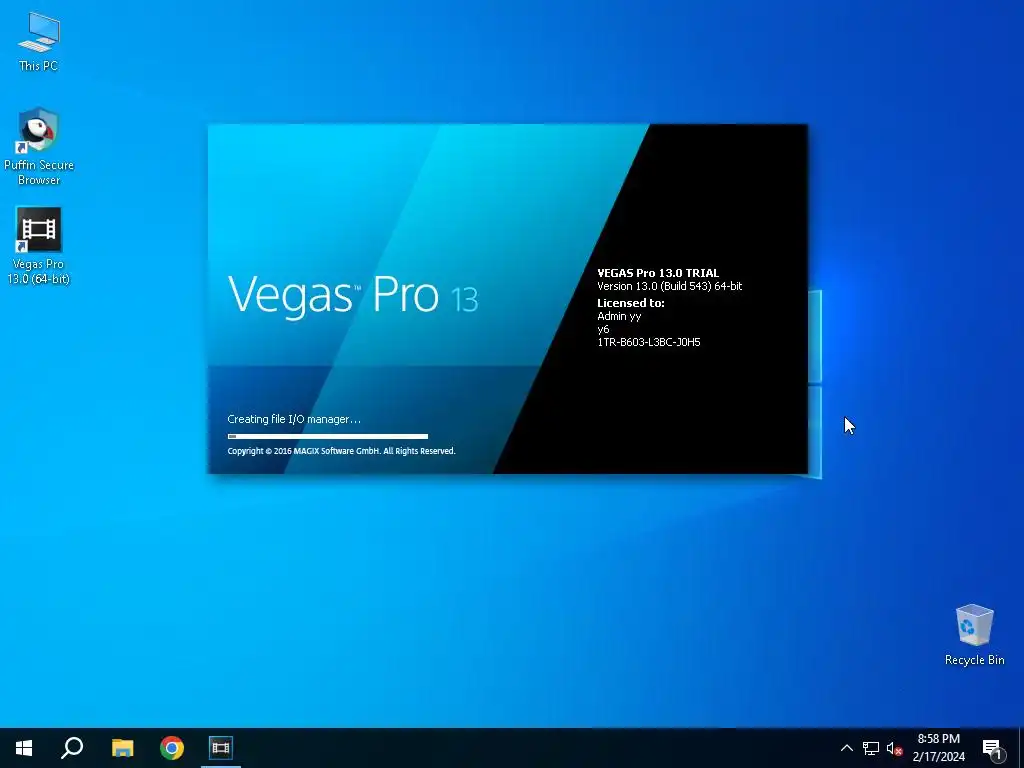The image size is (1024, 768).
Task: Open the clock showing 8:58 PM
Action: (938, 748)
